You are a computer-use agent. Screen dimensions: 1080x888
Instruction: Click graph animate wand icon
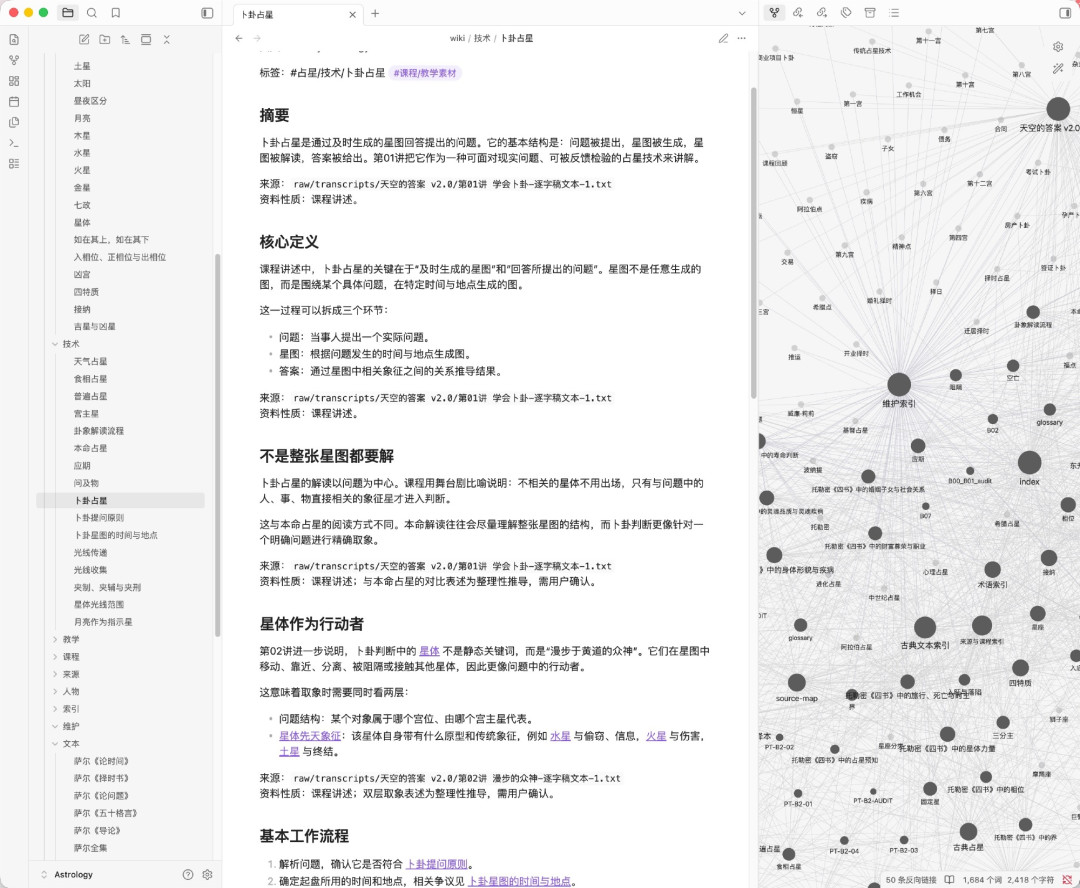click(x=1058, y=68)
